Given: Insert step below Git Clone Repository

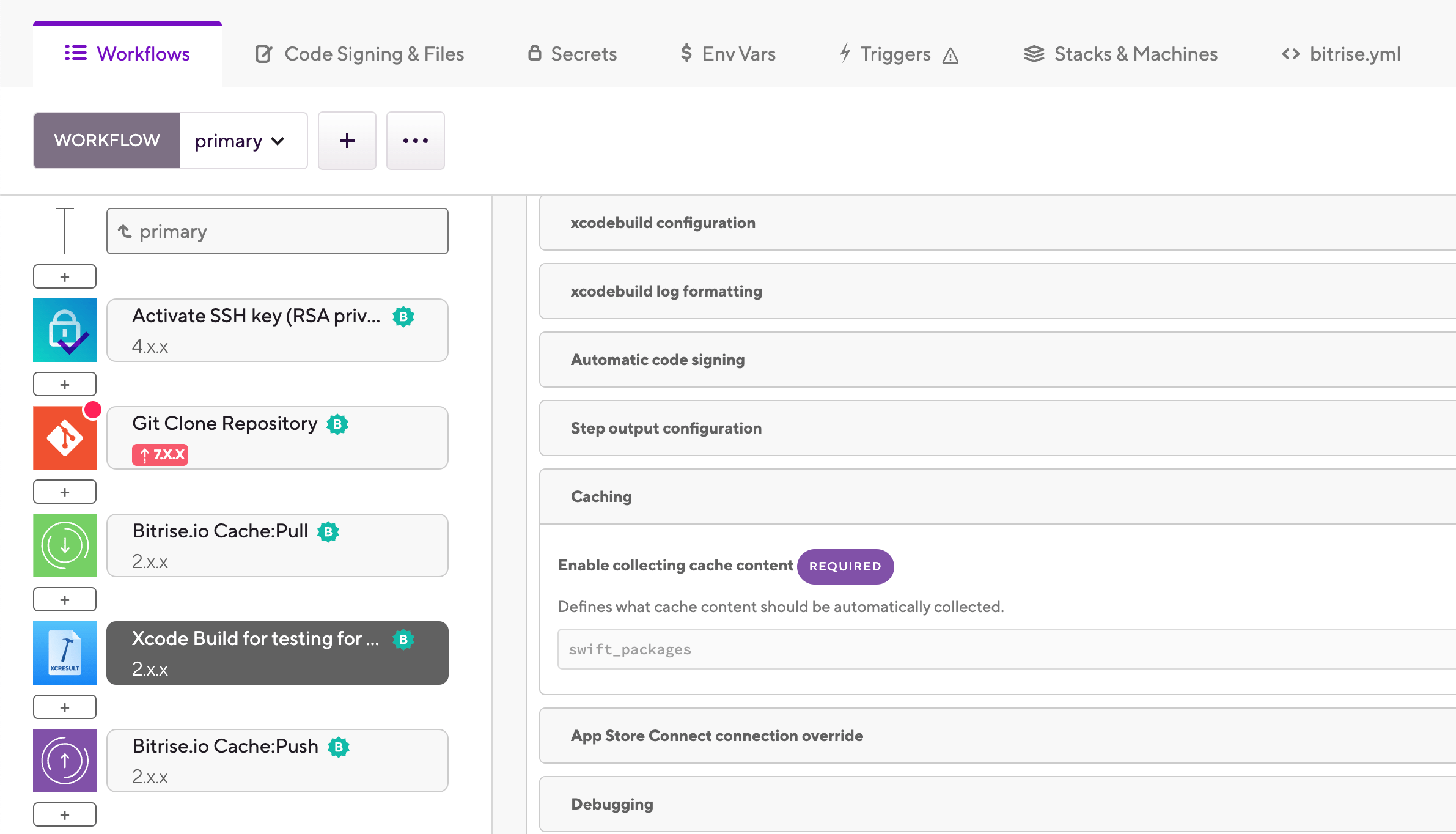Looking at the screenshot, I should pos(65,492).
